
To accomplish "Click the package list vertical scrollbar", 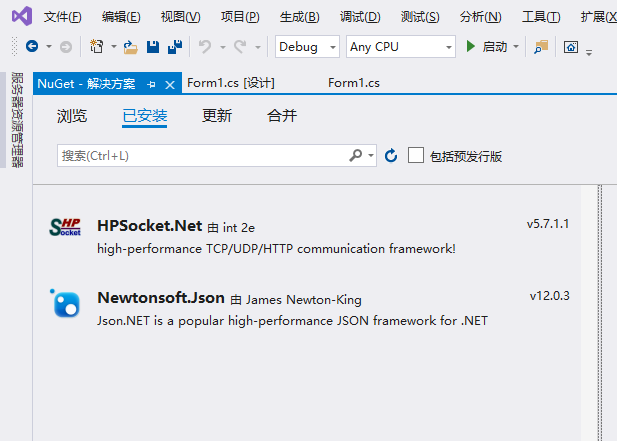I will click(x=589, y=313).
